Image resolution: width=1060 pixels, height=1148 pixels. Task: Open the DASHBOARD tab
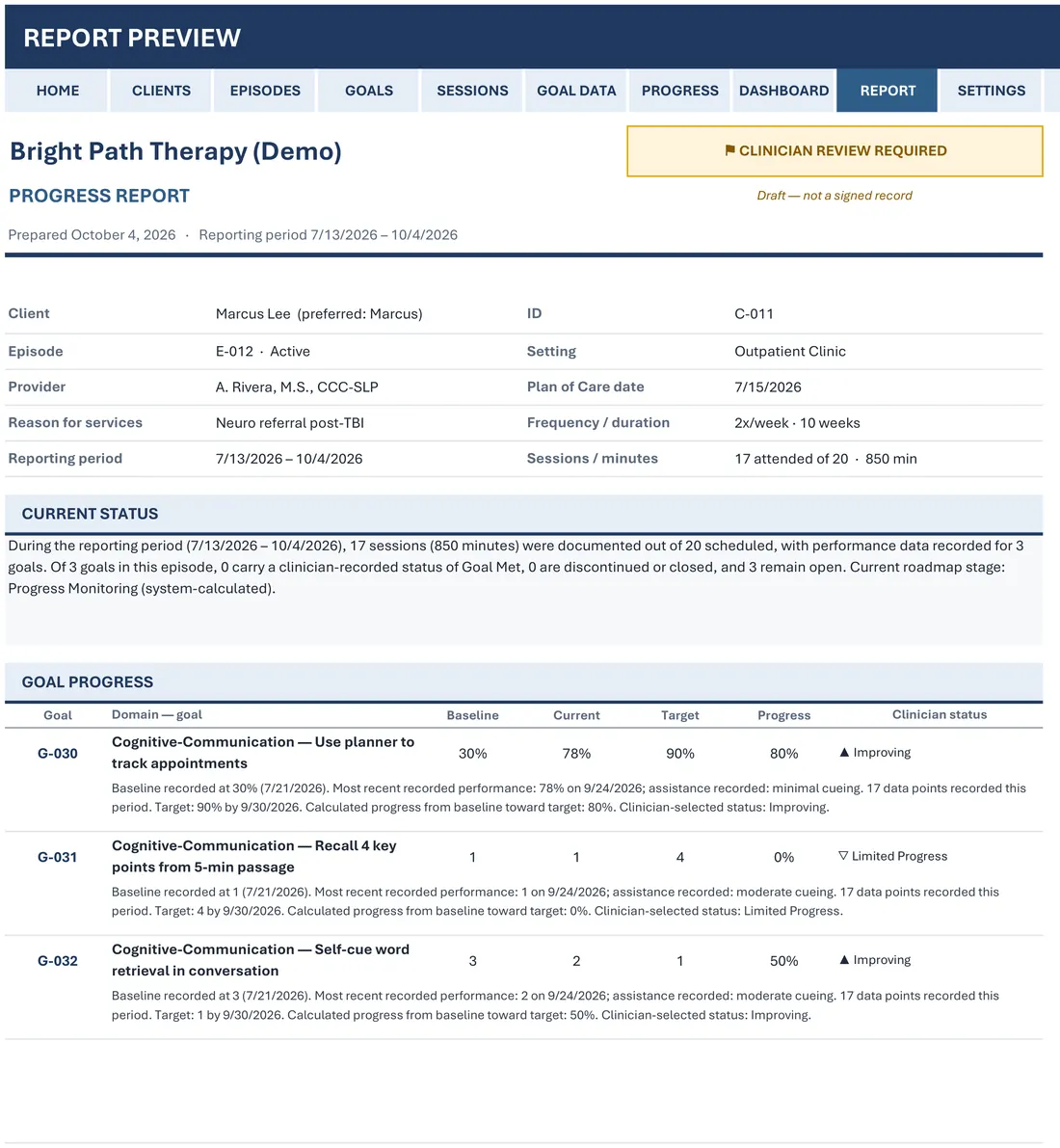(x=784, y=91)
